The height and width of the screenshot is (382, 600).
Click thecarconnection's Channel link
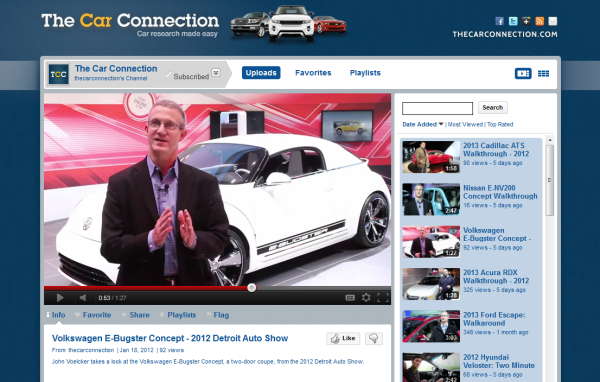click(x=111, y=78)
